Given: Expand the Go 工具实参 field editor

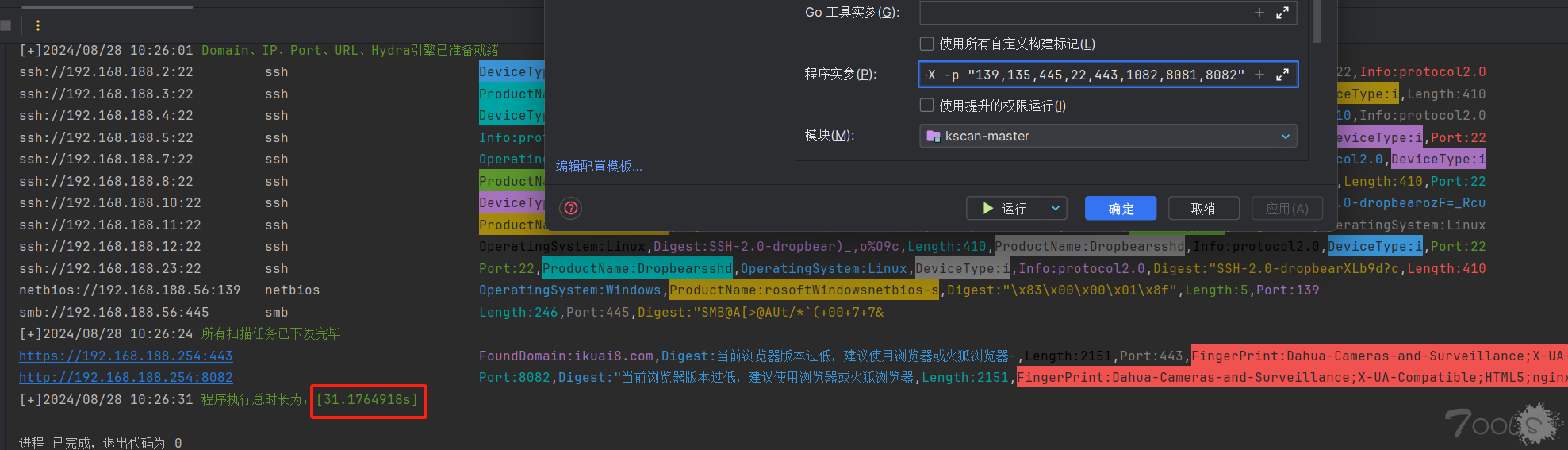Looking at the screenshot, I should point(1282,13).
